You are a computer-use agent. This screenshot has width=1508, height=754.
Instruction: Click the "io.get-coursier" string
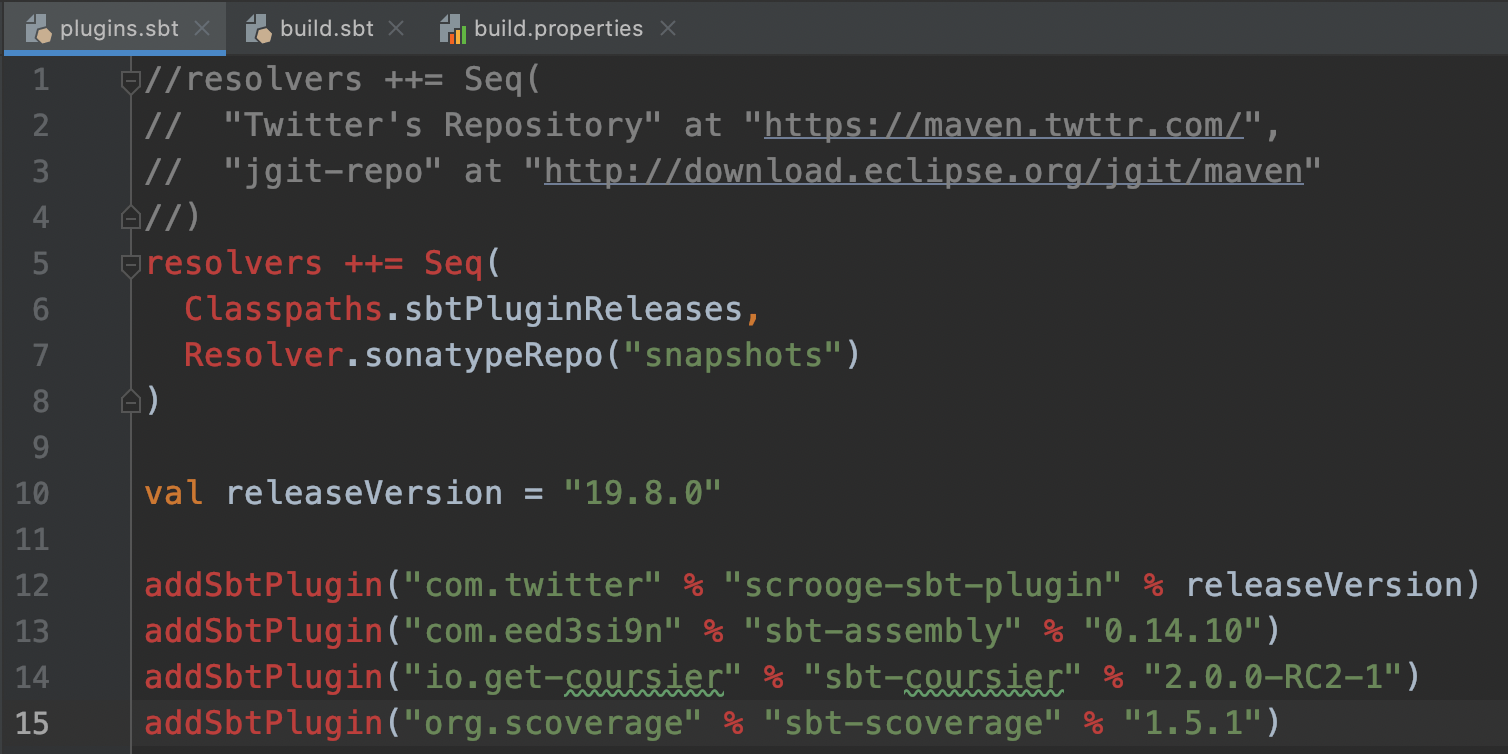click(x=573, y=677)
